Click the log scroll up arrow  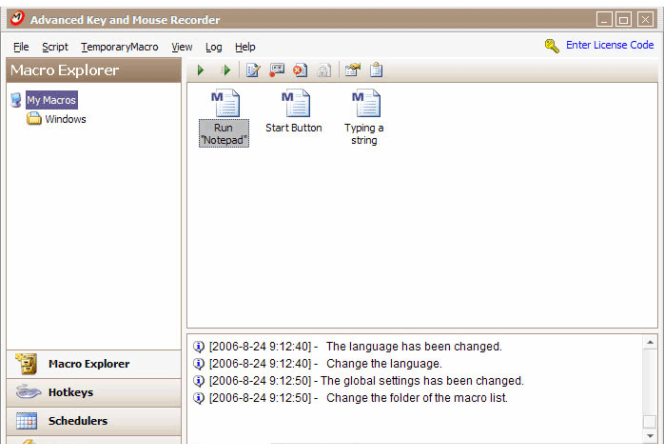(650, 342)
